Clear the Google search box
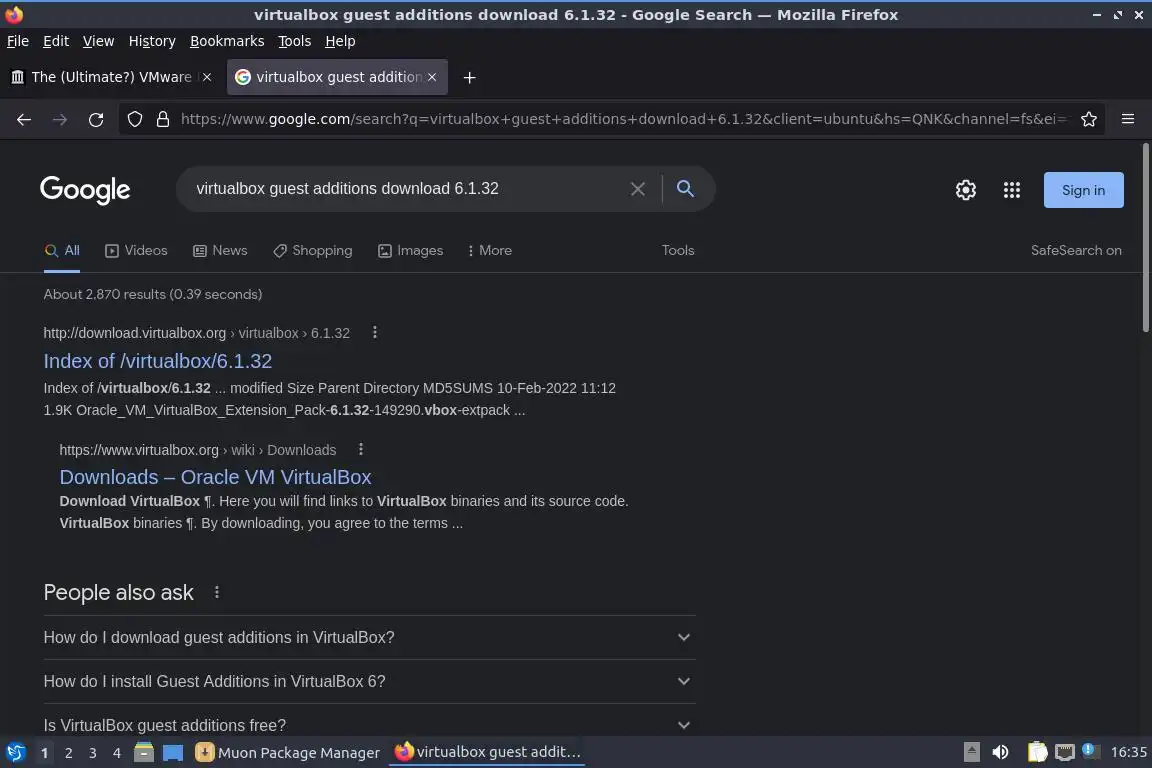This screenshot has height=768, width=1152. (x=638, y=189)
